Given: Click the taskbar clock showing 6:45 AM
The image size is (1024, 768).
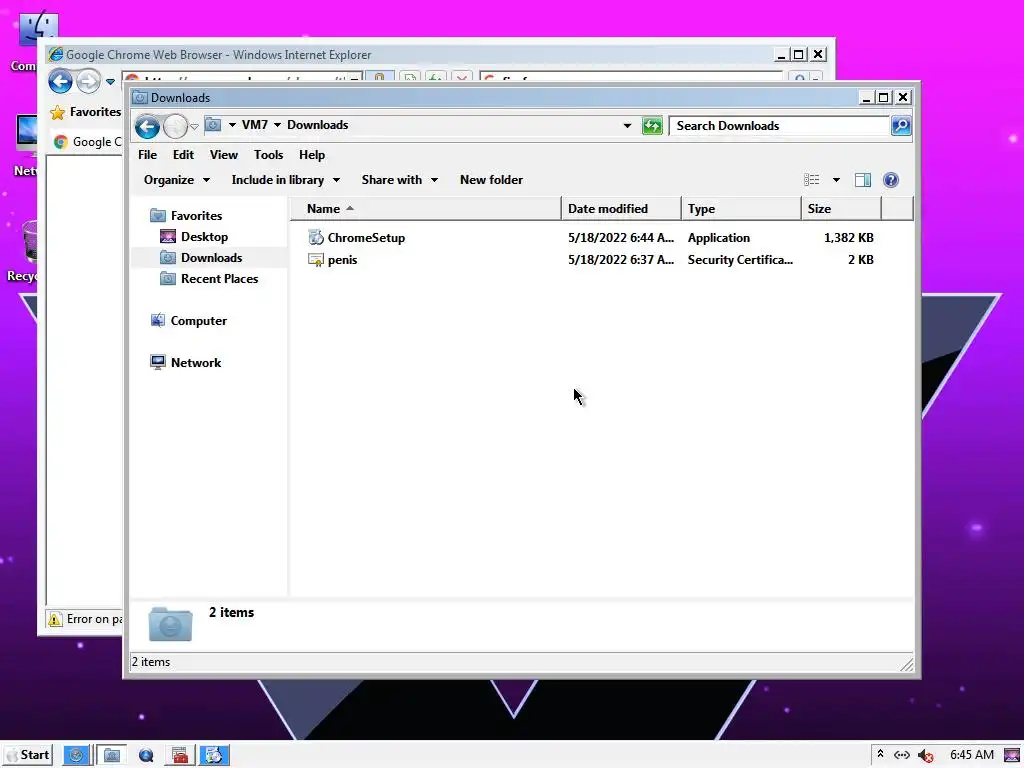Looking at the screenshot, I should pos(972,755).
